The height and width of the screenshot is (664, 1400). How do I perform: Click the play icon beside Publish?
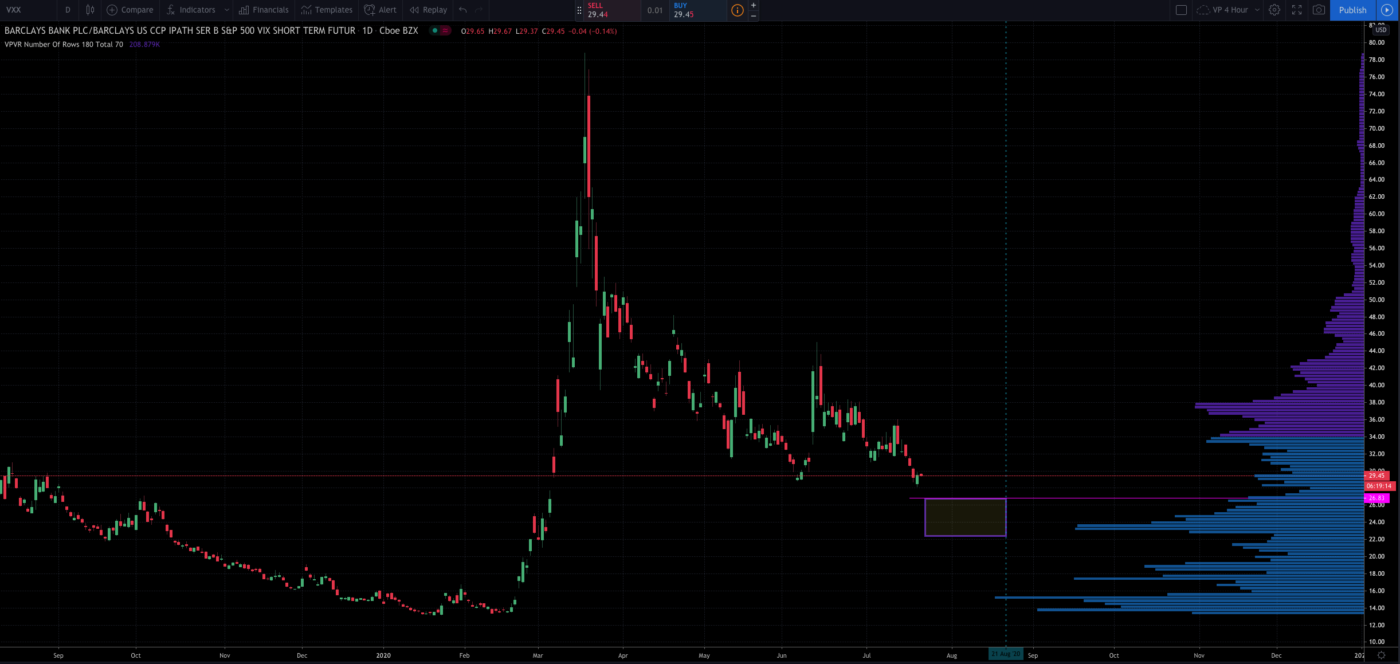point(1386,10)
